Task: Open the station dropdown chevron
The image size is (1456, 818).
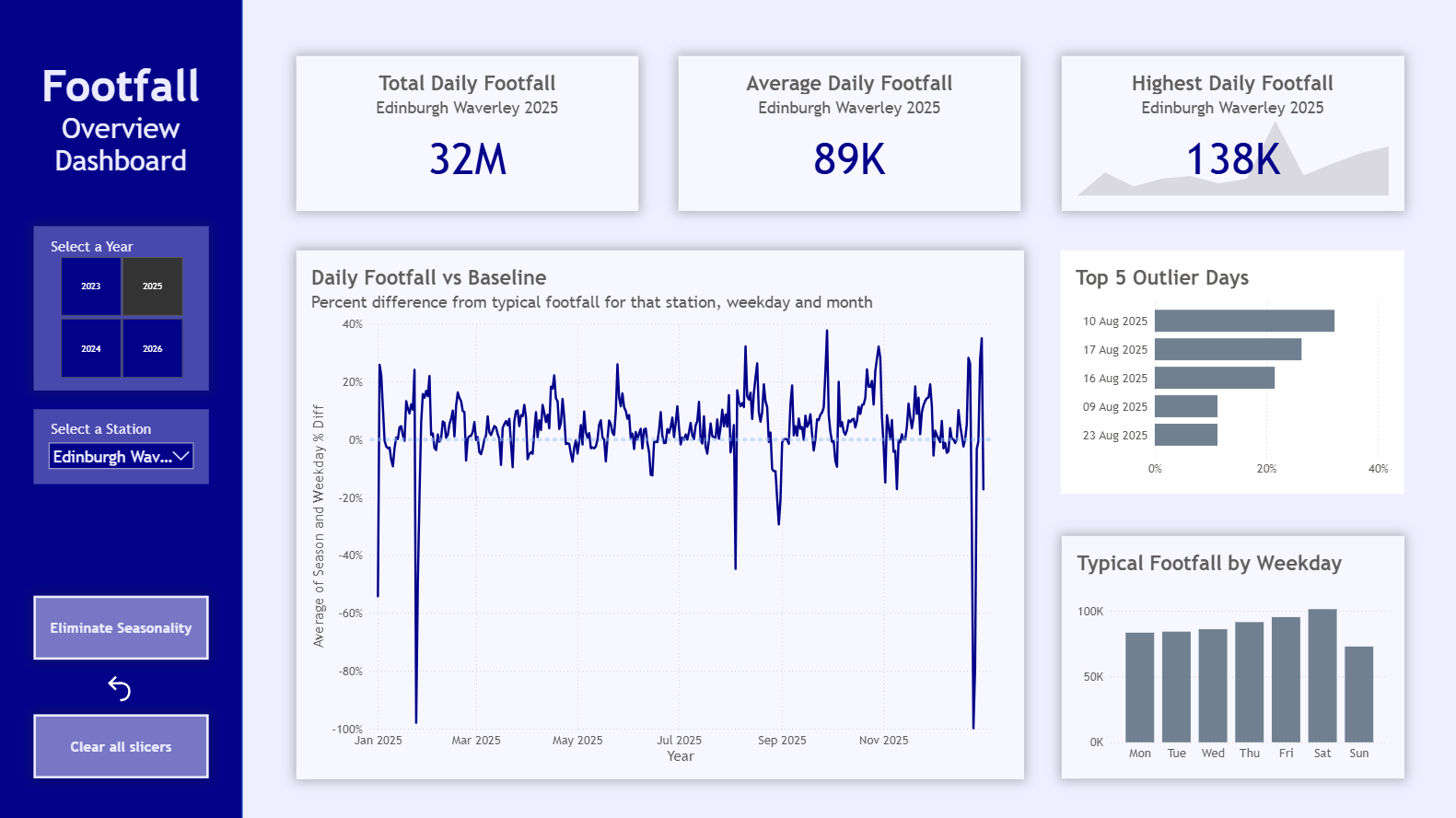Action: point(182,456)
